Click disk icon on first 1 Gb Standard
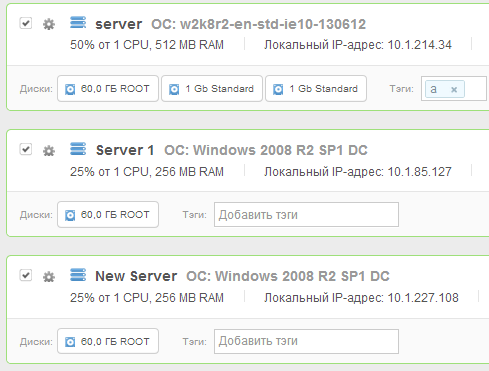 pyautogui.click(x=174, y=89)
